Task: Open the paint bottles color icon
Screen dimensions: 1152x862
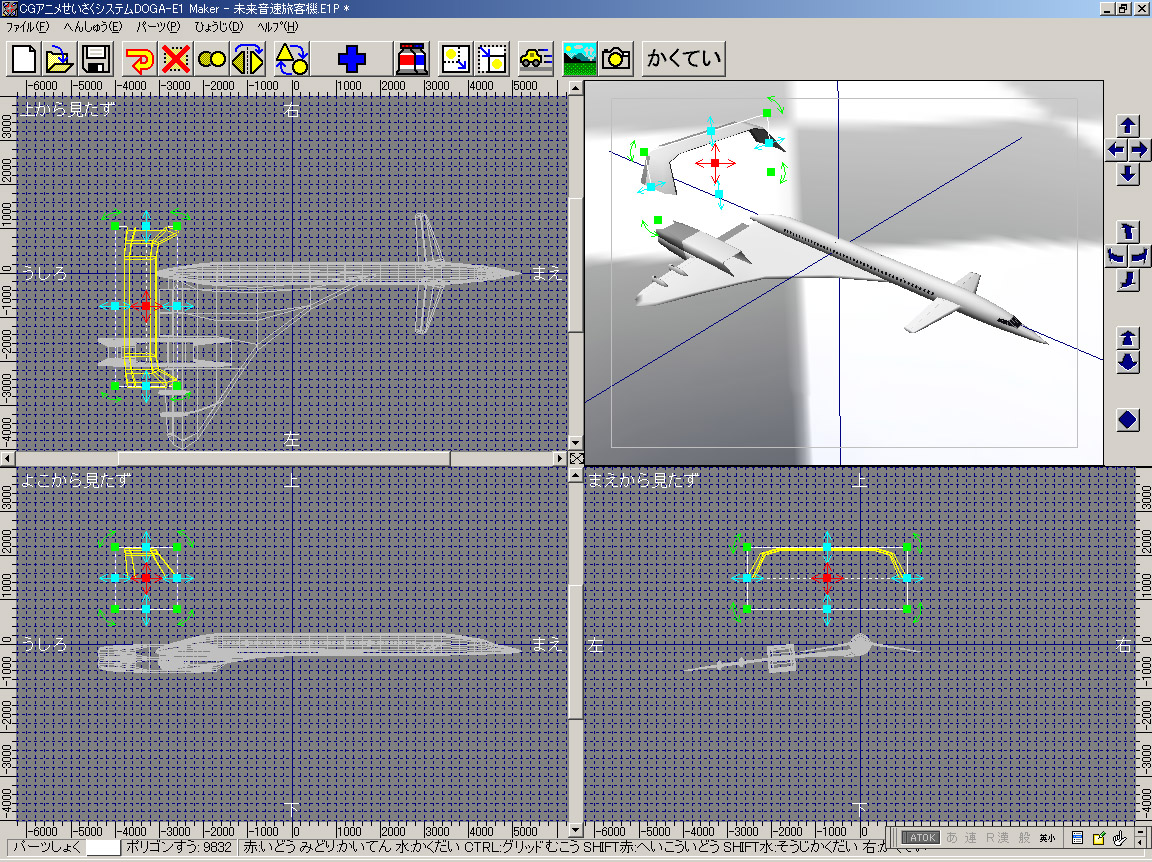Action: coord(412,59)
